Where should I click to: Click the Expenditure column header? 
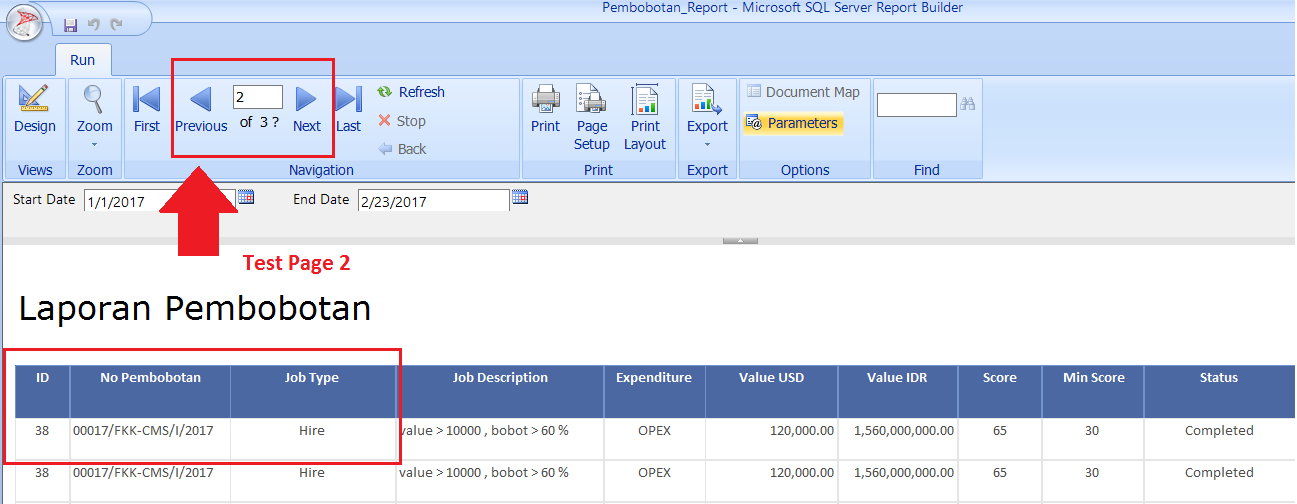pyautogui.click(x=654, y=391)
